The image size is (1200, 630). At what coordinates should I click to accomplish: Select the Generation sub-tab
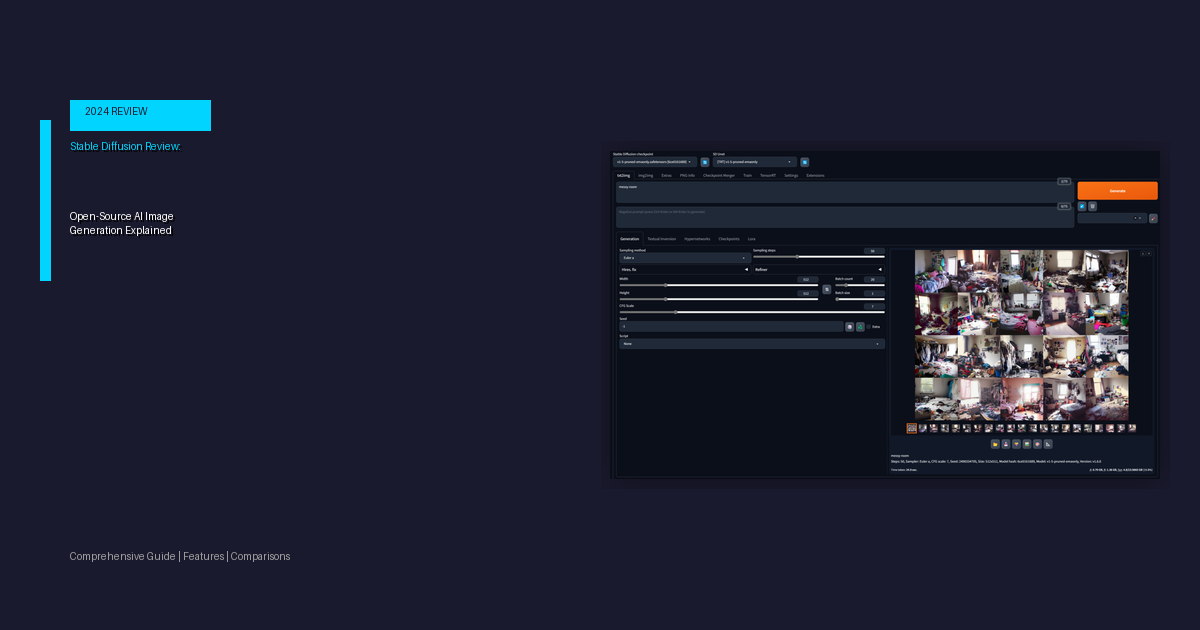[630, 239]
